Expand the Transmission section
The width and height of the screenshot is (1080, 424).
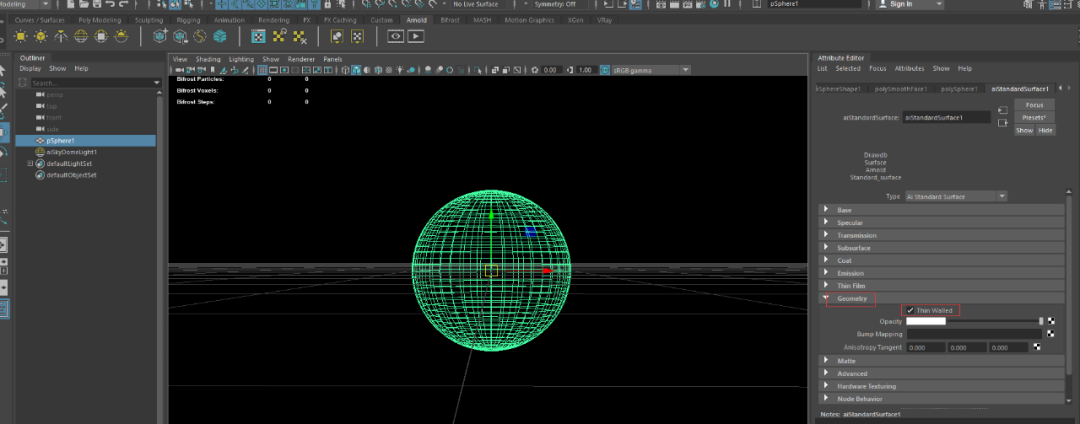[x=856, y=235]
